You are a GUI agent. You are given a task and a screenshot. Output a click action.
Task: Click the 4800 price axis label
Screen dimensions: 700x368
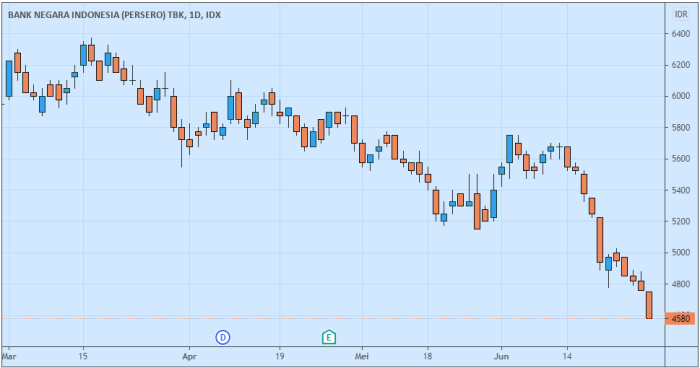[x=680, y=284]
